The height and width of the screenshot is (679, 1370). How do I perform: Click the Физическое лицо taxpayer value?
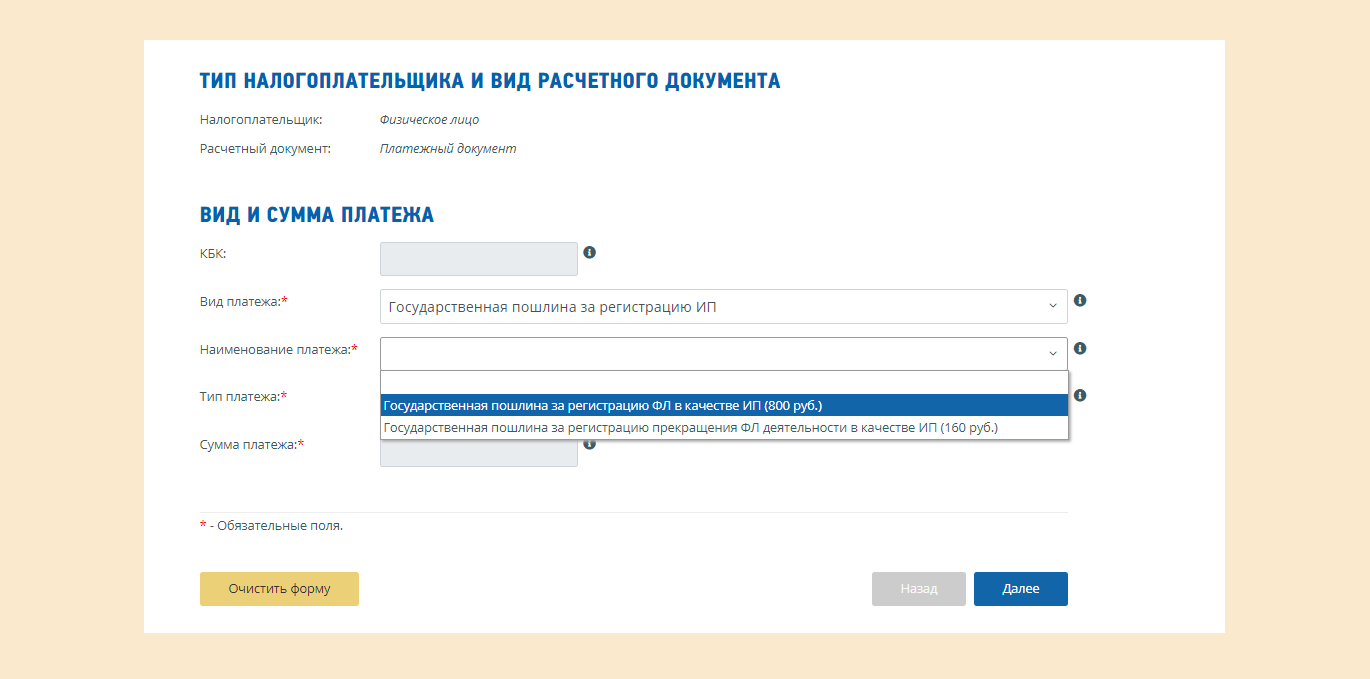(429, 120)
